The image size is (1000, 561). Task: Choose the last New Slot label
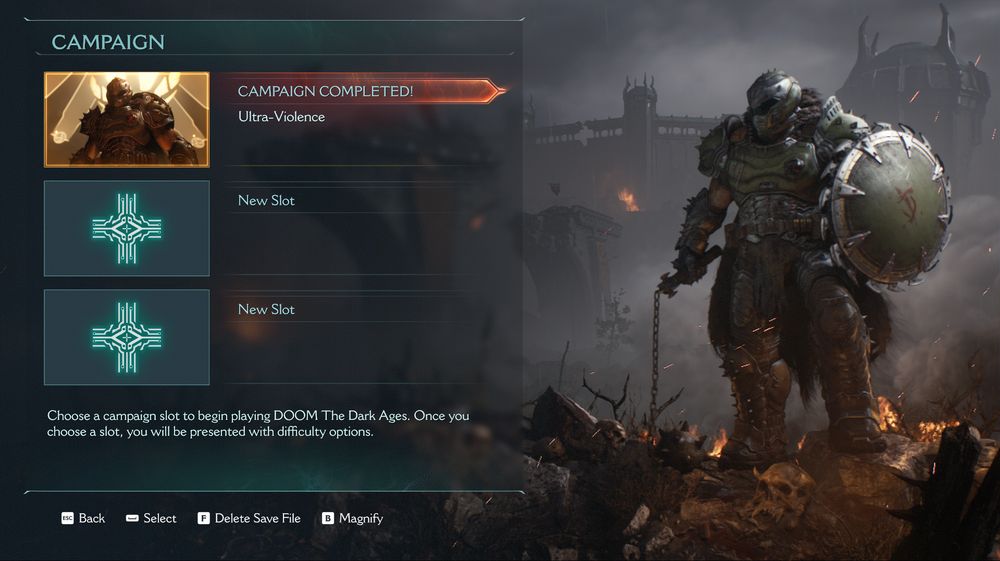point(266,309)
